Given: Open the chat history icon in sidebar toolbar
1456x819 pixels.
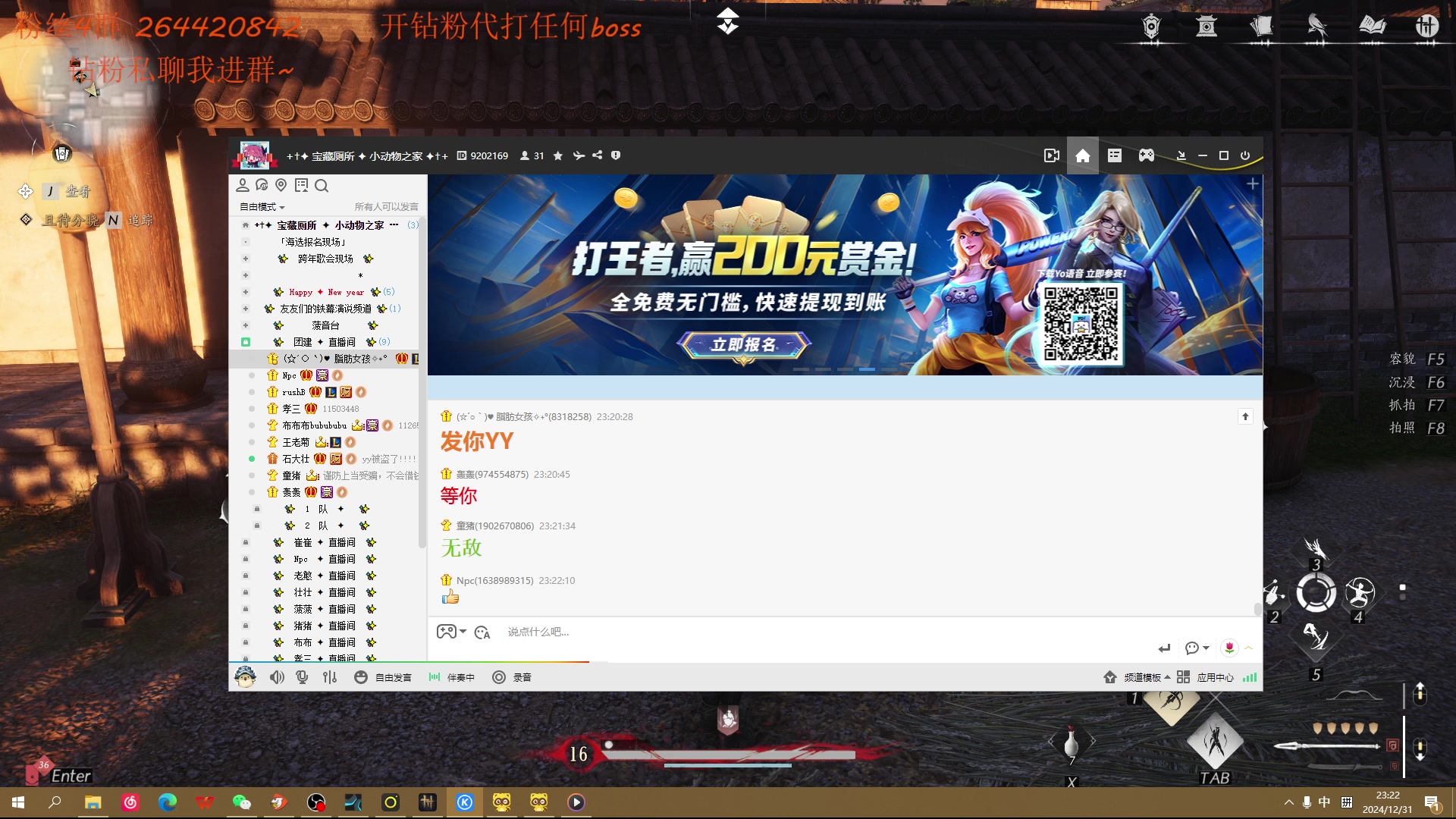Looking at the screenshot, I should click(x=262, y=185).
